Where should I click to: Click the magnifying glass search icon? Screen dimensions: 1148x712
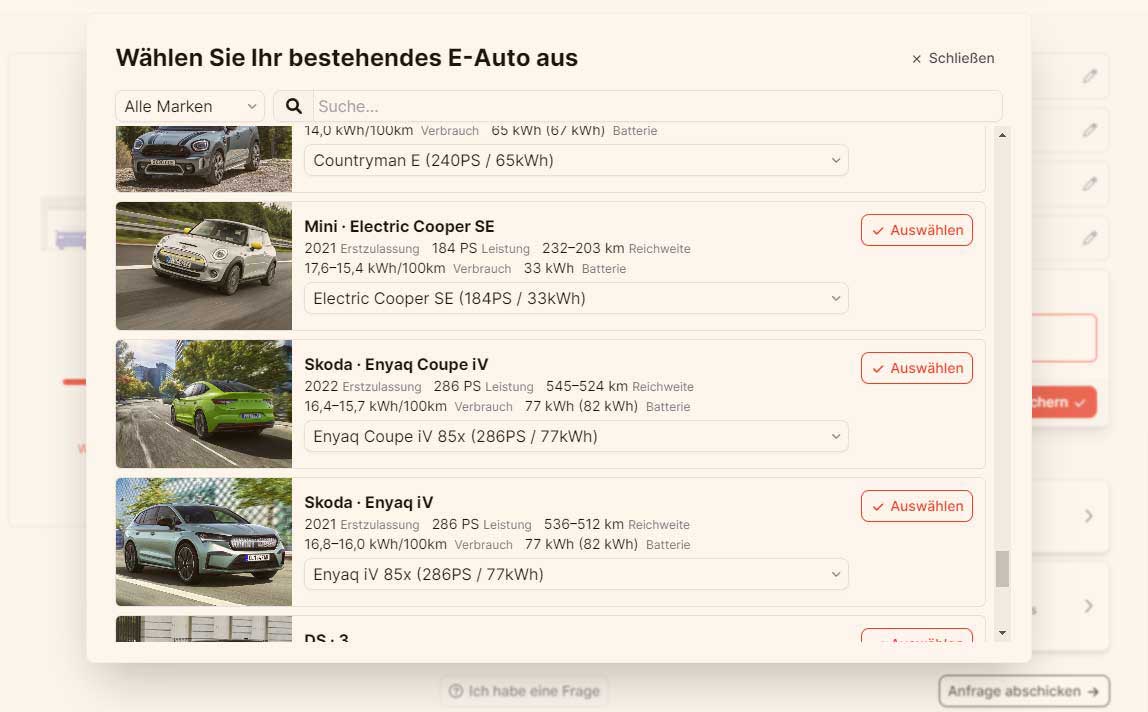click(294, 106)
